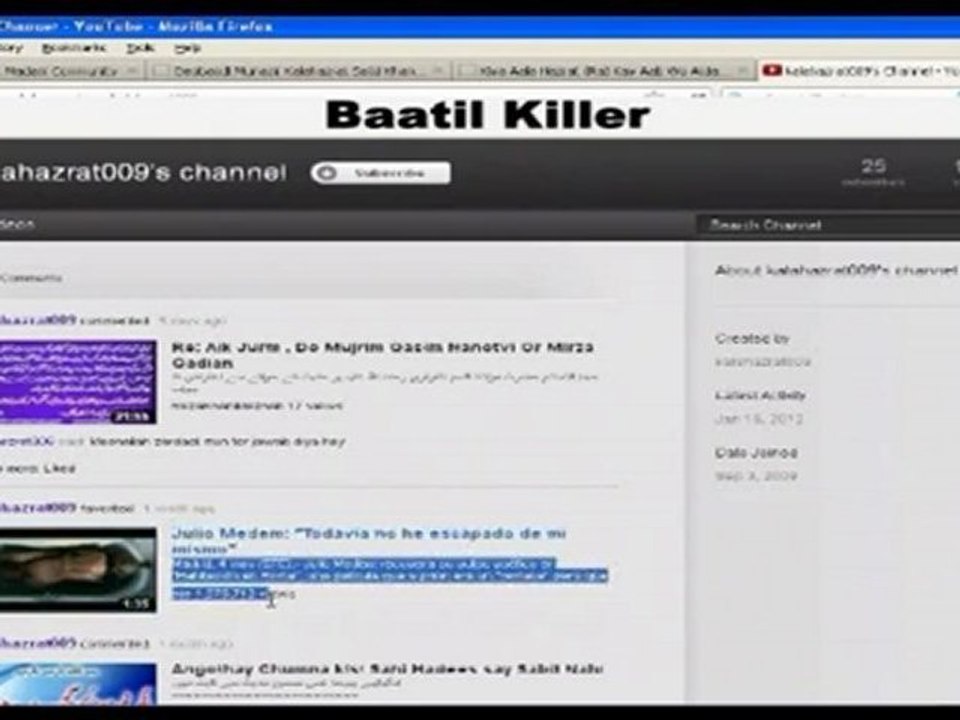Click the YouTube favicon on the channel tab
This screenshot has width=960, height=720.
tap(771, 71)
